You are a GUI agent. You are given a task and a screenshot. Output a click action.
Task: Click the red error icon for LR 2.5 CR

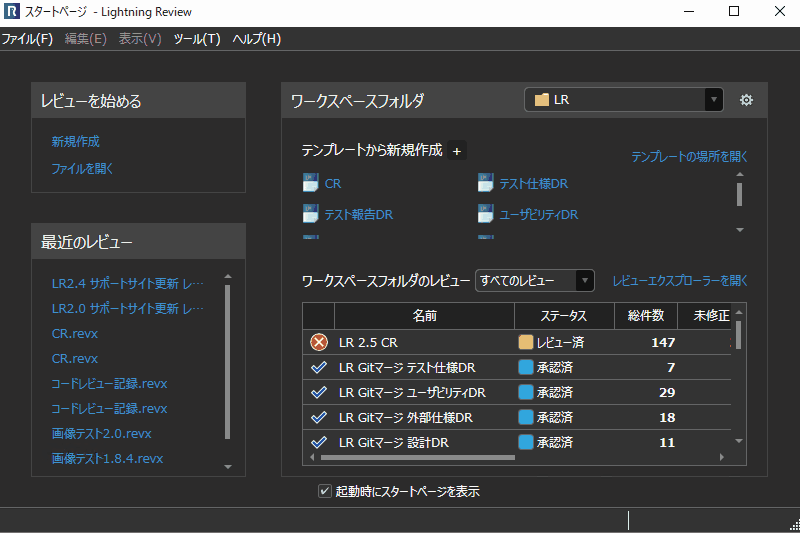click(x=319, y=342)
